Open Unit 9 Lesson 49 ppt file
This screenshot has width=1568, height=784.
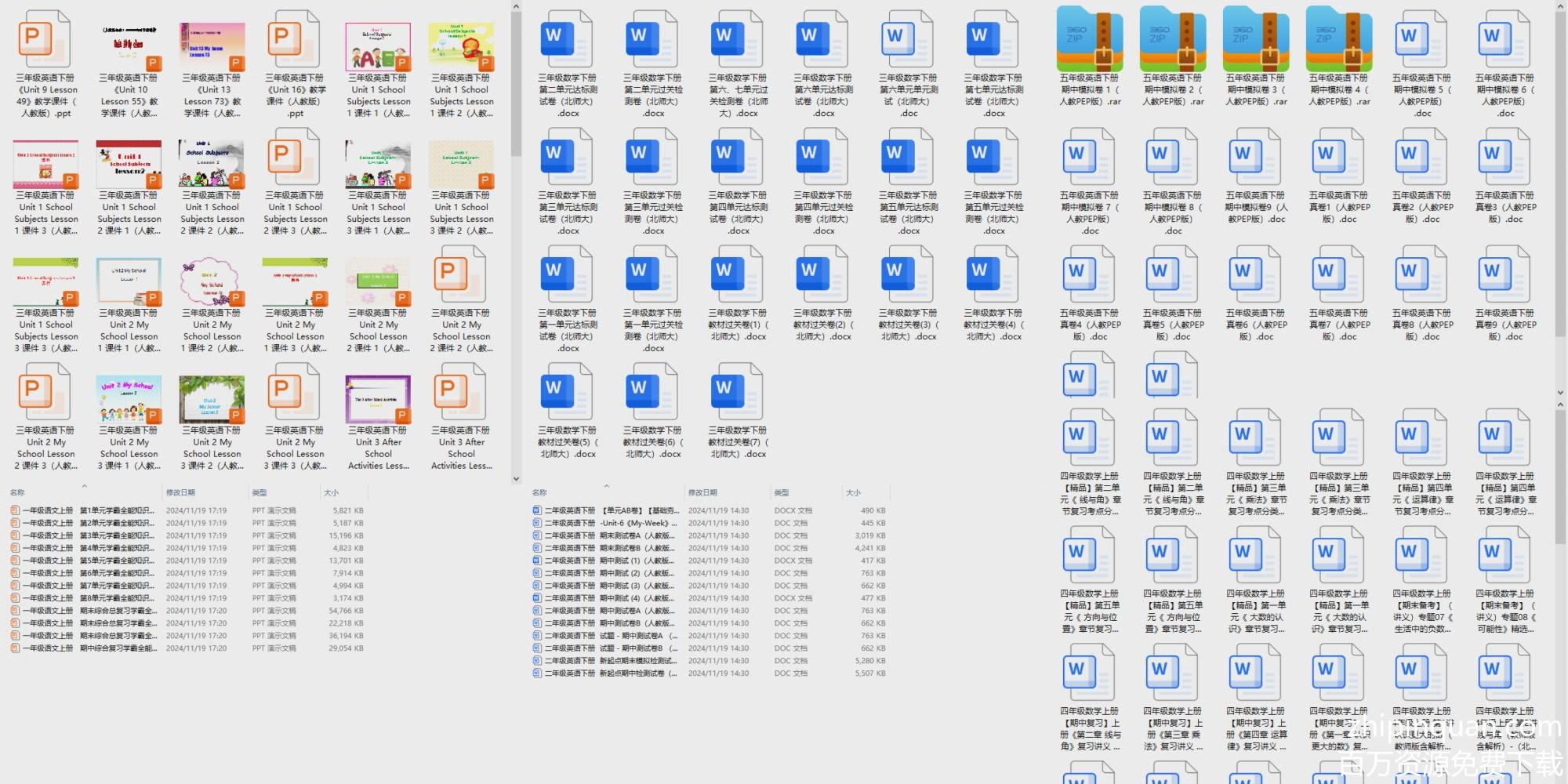45,41
